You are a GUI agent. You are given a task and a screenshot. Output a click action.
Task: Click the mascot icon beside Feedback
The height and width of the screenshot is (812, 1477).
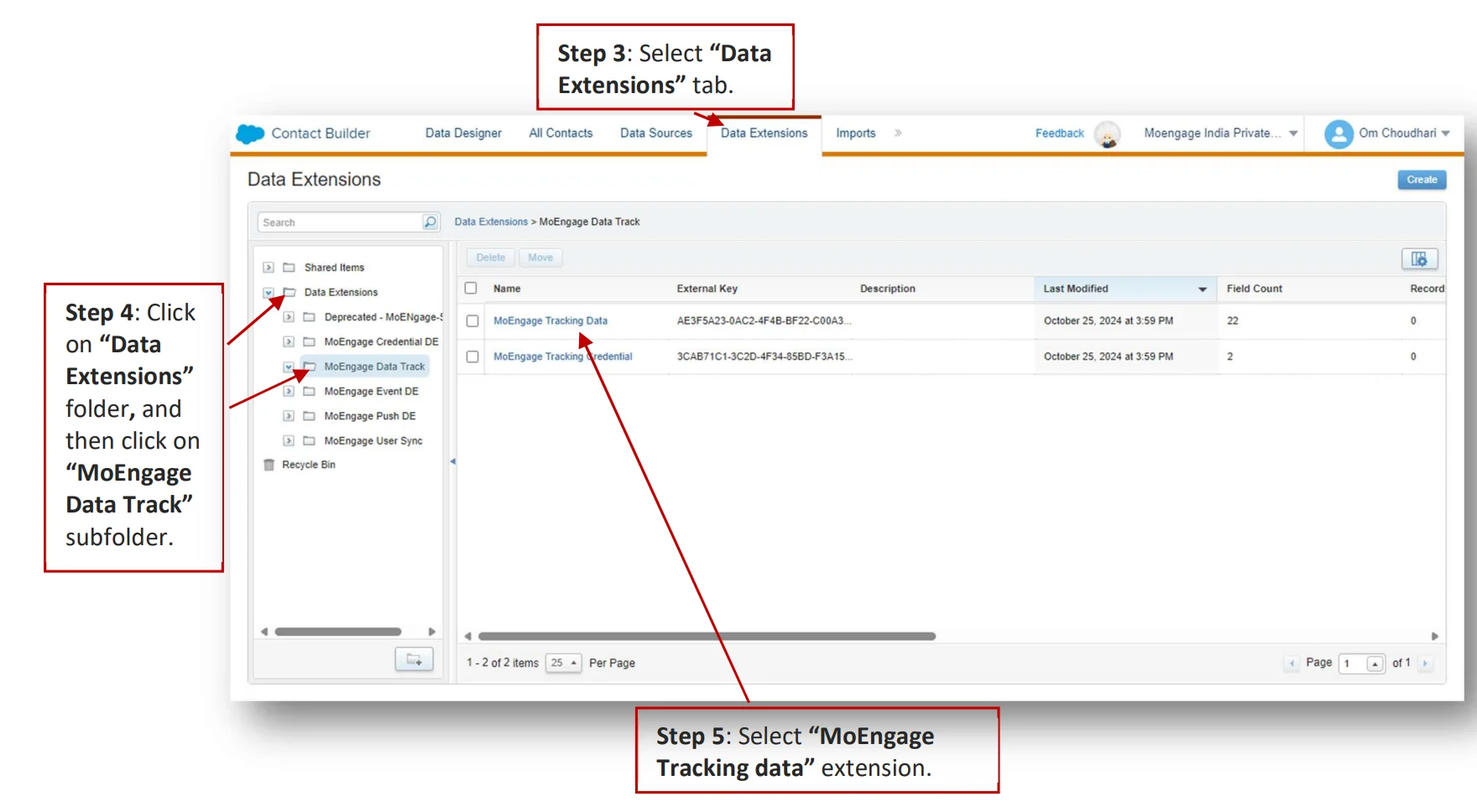click(1109, 134)
